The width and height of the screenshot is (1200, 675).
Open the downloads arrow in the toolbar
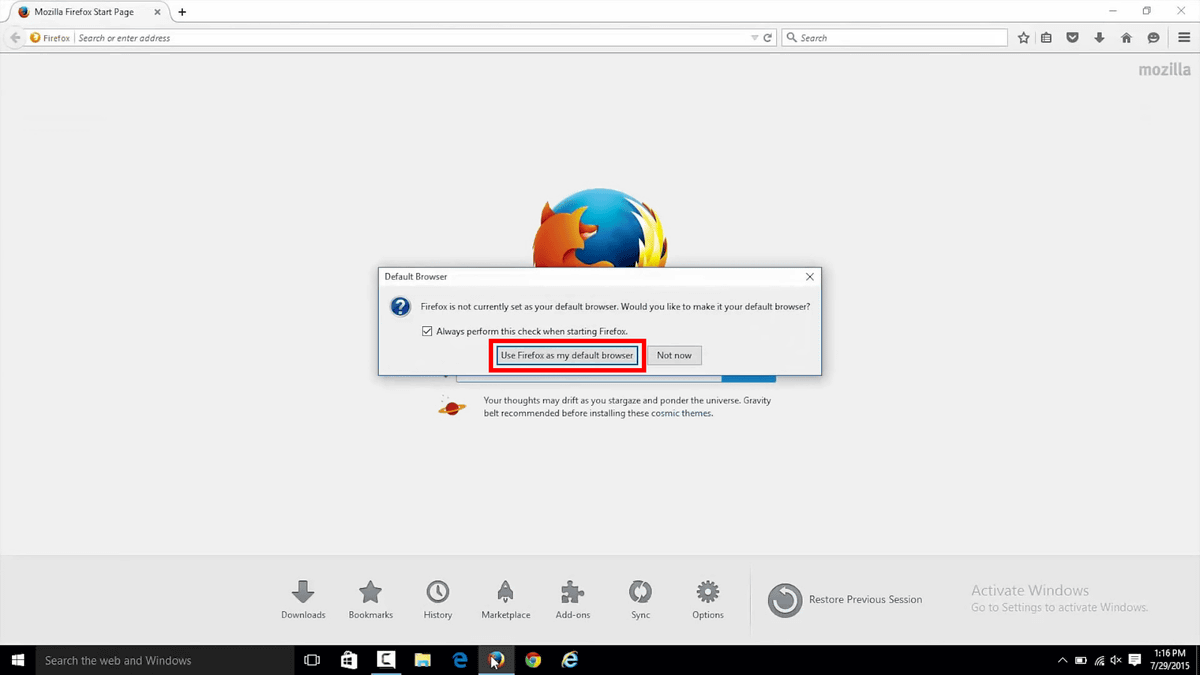pos(1100,38)
